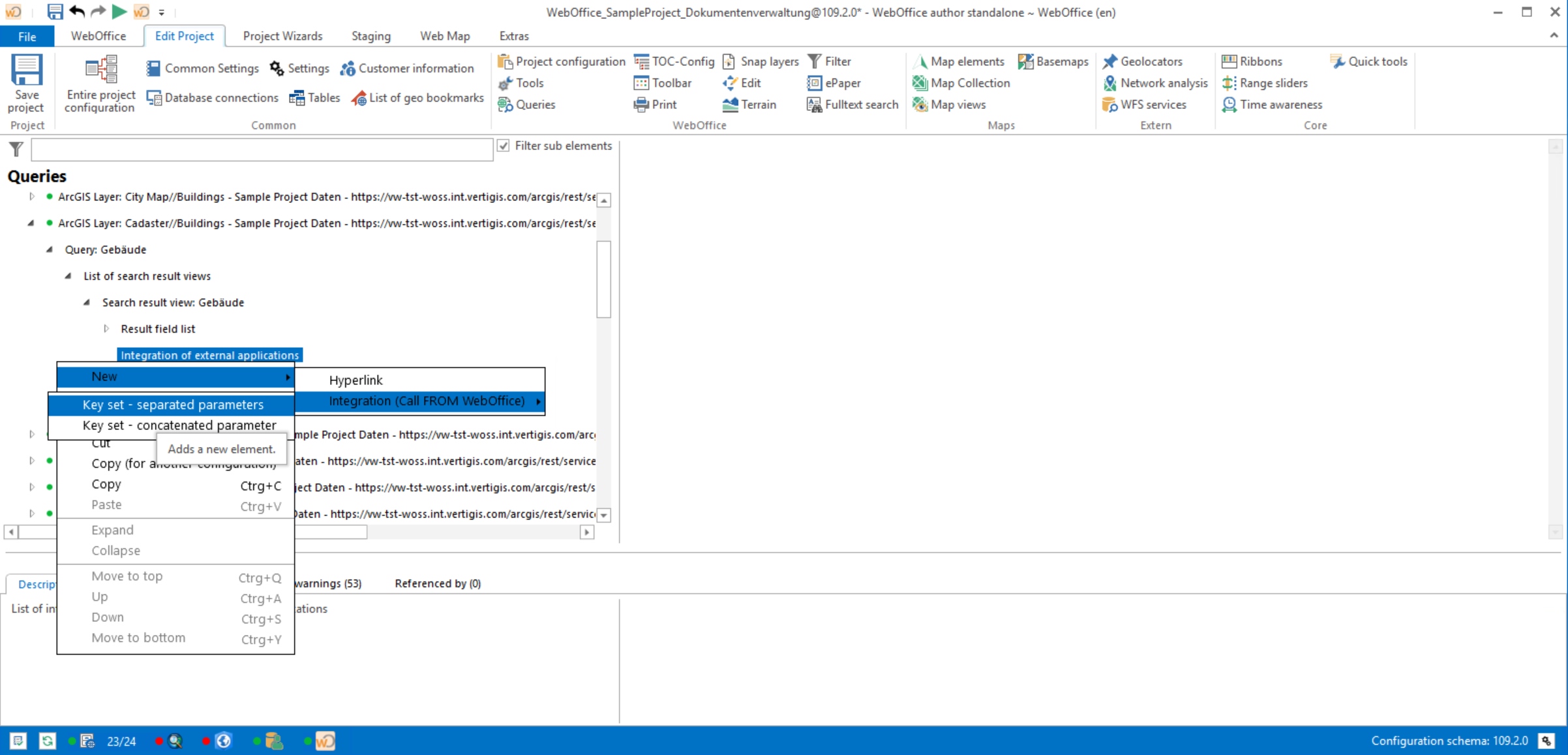Image resolution: width=1568 pixels, height=755 pixels.
Task: Click the Fulltext search icon
Action: [813, 104]
